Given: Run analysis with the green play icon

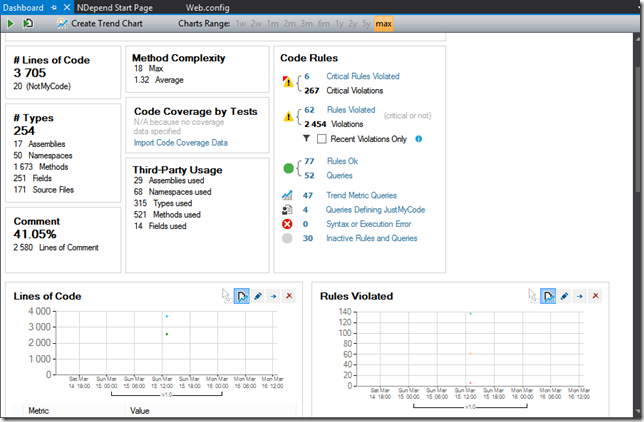Looking at the screenshot, I should pos(10,24).
